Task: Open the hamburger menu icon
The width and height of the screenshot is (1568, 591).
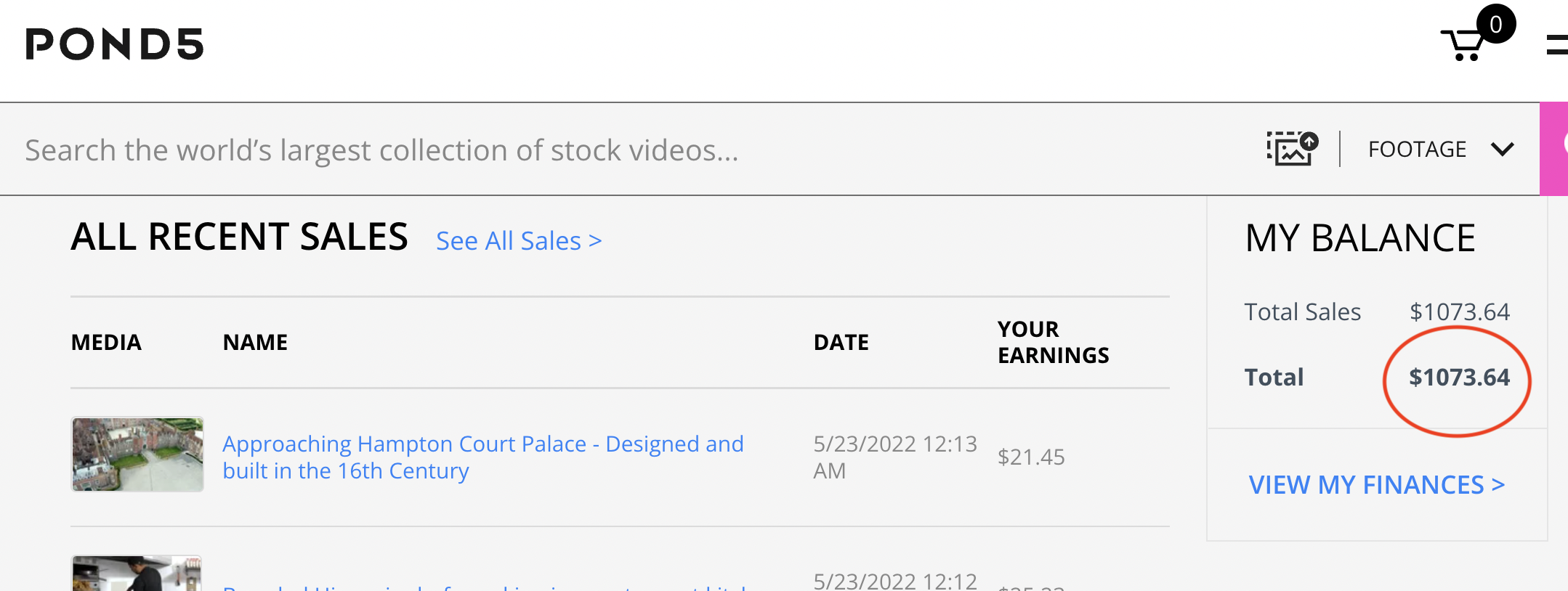Action: pos(1557,45)
